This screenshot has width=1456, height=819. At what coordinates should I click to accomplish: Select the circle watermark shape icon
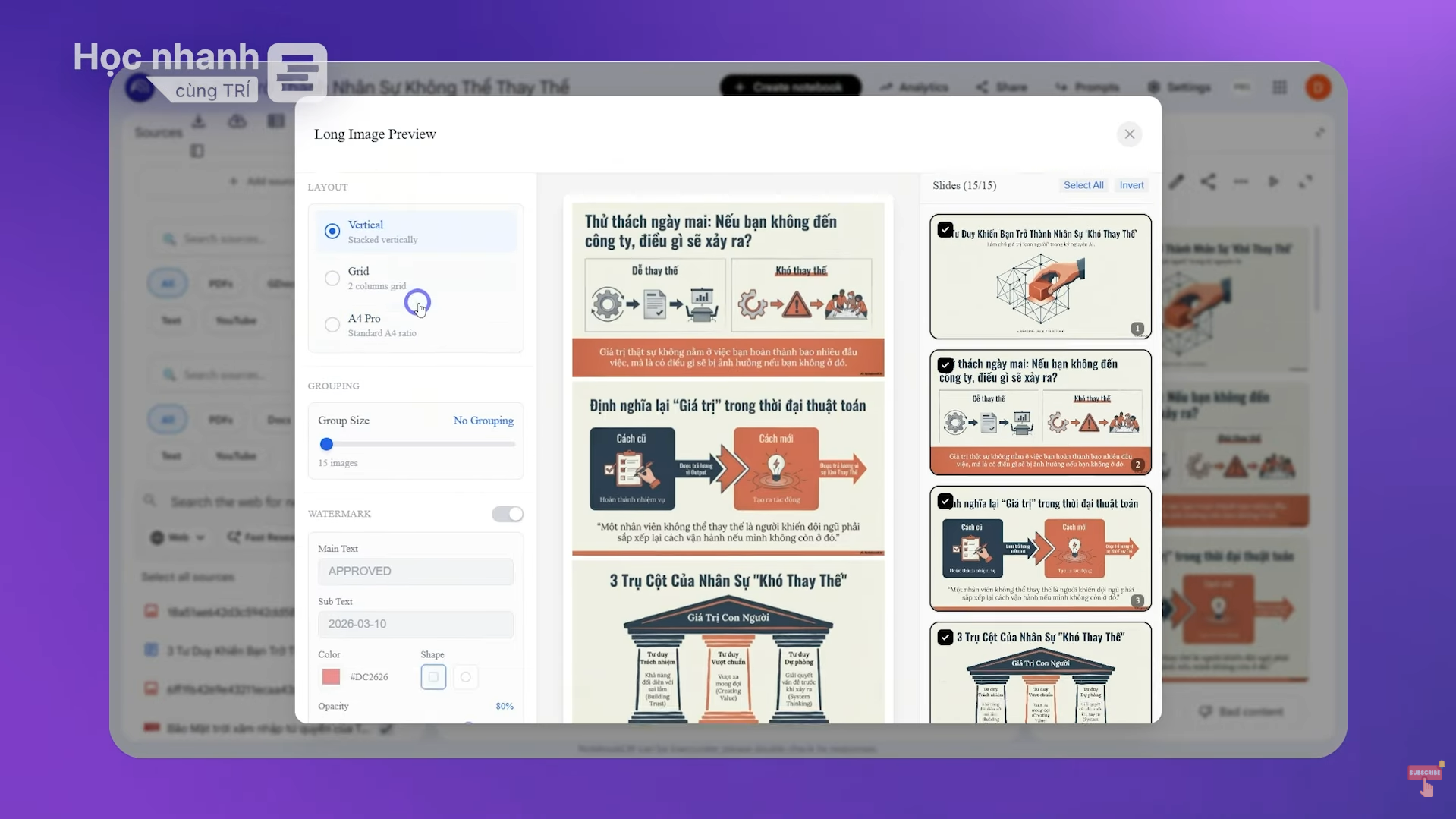point(466,676)
